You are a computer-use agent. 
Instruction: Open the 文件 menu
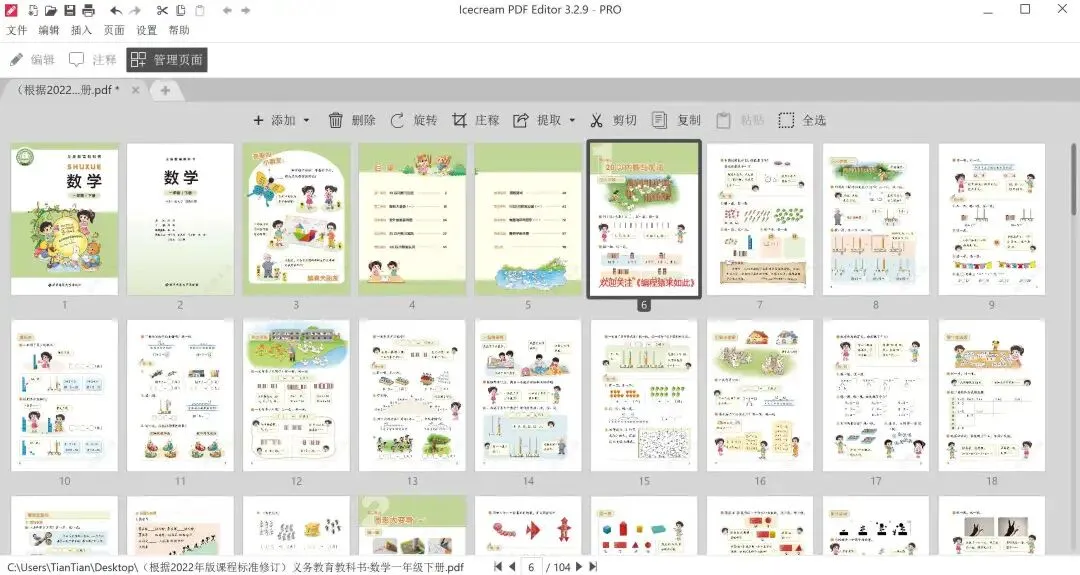(17, 30)
